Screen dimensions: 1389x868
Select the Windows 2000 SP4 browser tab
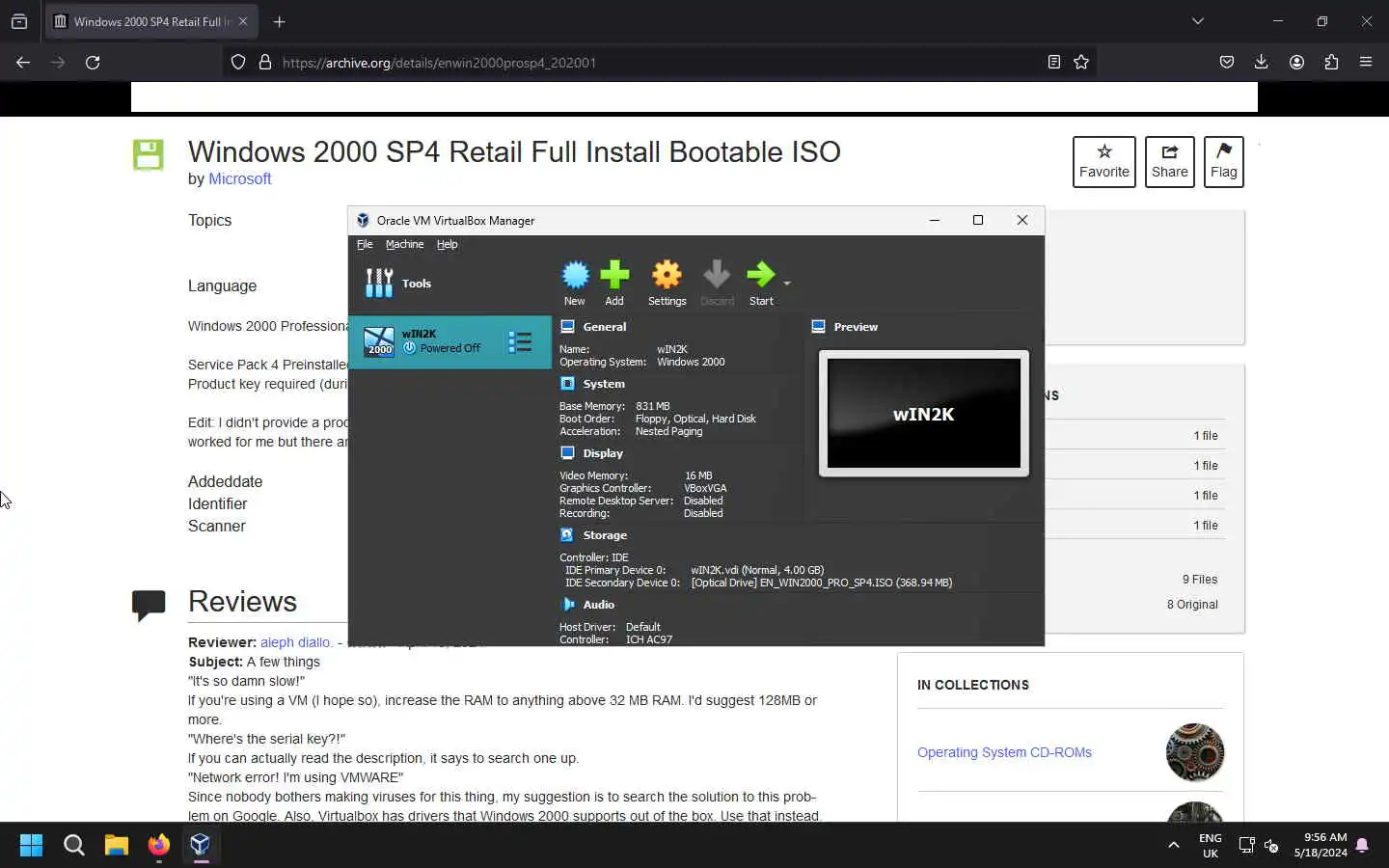(150, 21)
